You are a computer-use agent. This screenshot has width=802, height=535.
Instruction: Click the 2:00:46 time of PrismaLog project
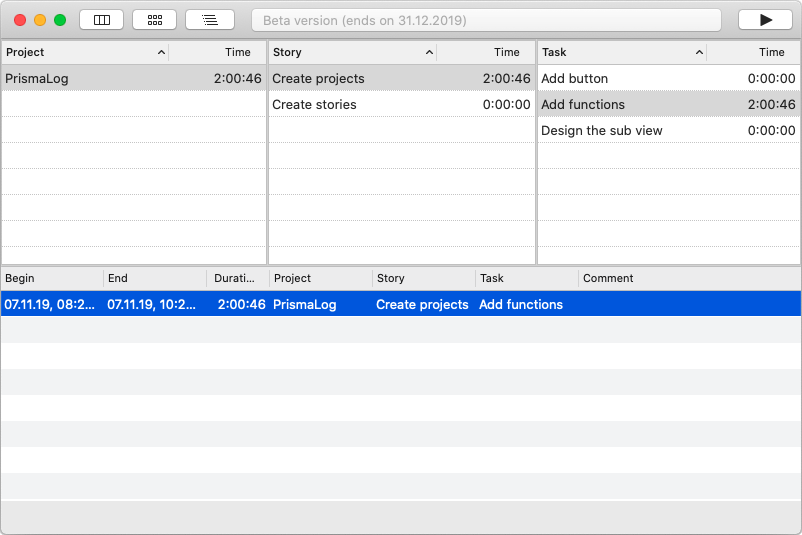[x=237, y=78]
